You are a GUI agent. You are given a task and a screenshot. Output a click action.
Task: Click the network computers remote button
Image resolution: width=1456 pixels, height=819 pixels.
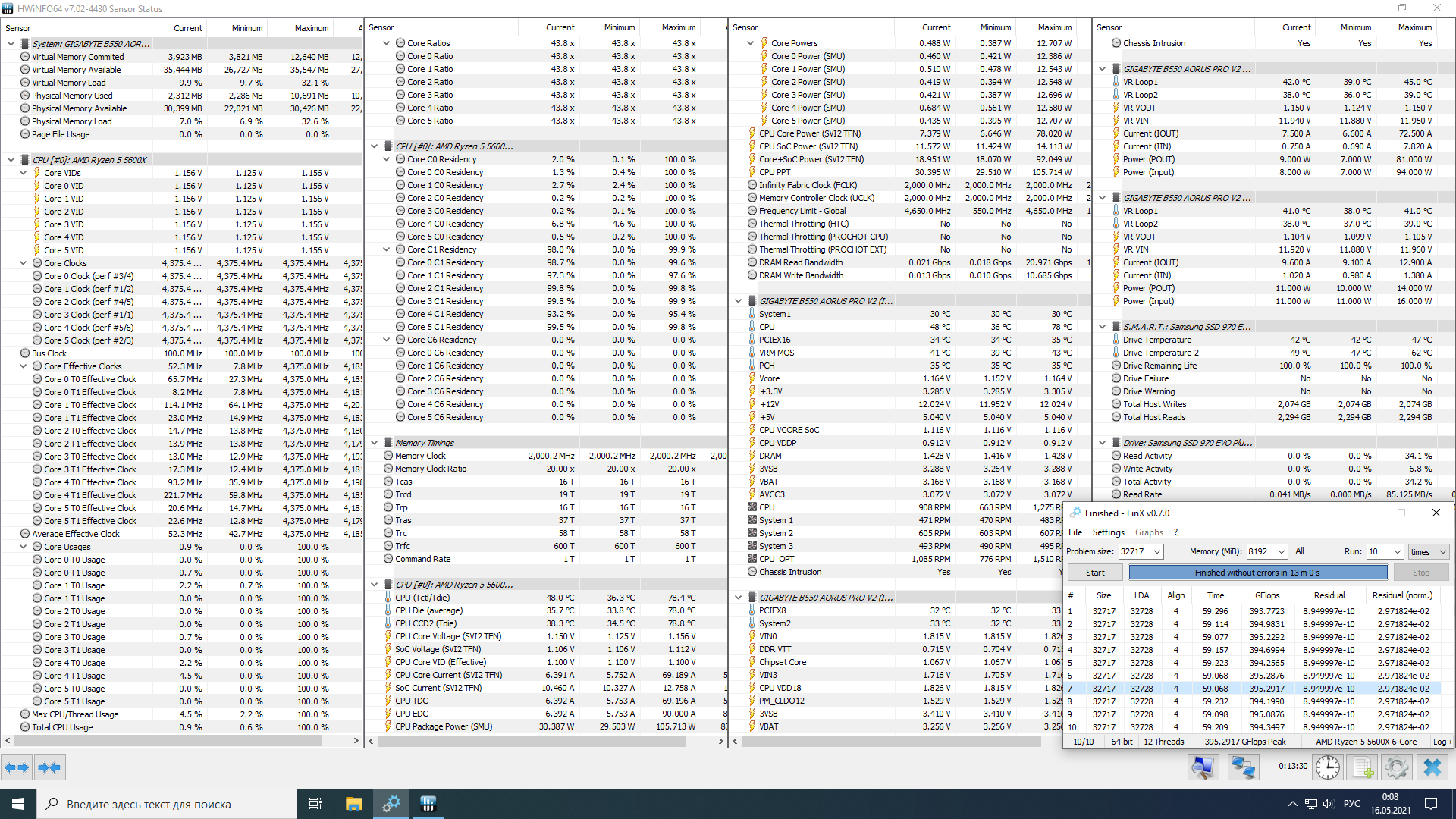pyautogui.click(x=1242, y=767)
